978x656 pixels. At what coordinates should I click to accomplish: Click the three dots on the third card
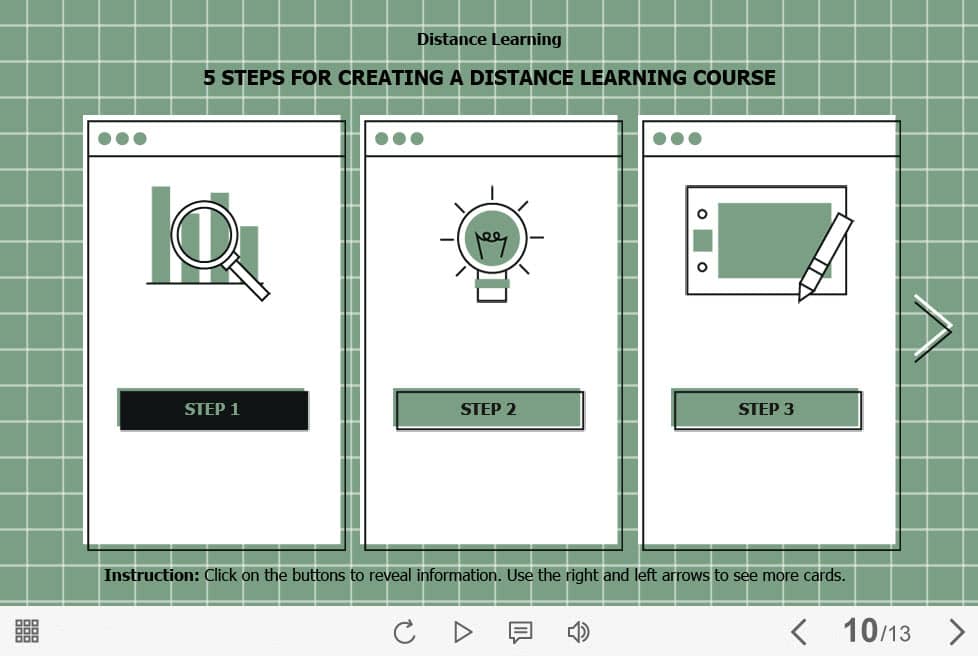point(677,139)
